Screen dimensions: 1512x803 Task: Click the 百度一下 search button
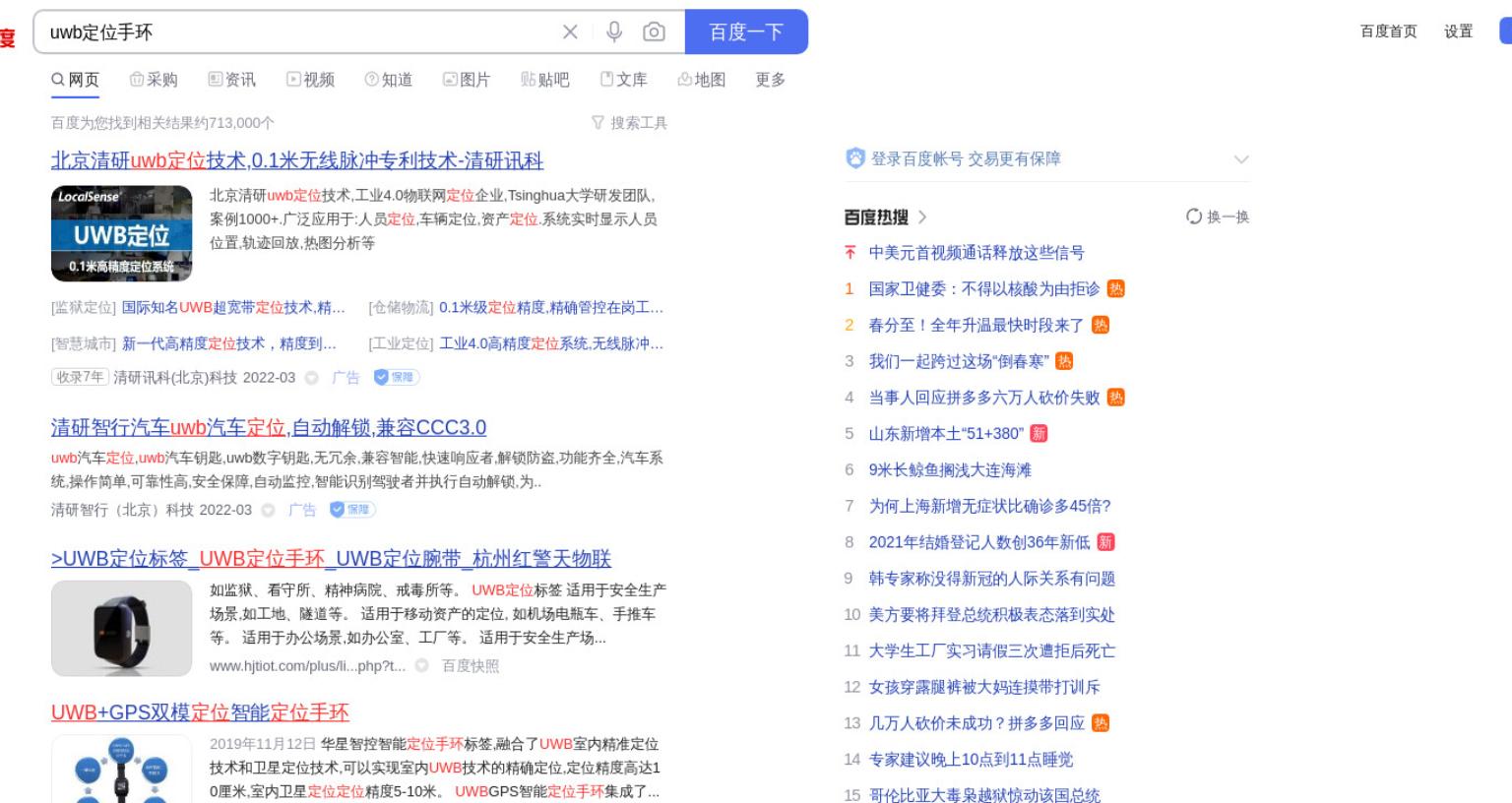746,31
